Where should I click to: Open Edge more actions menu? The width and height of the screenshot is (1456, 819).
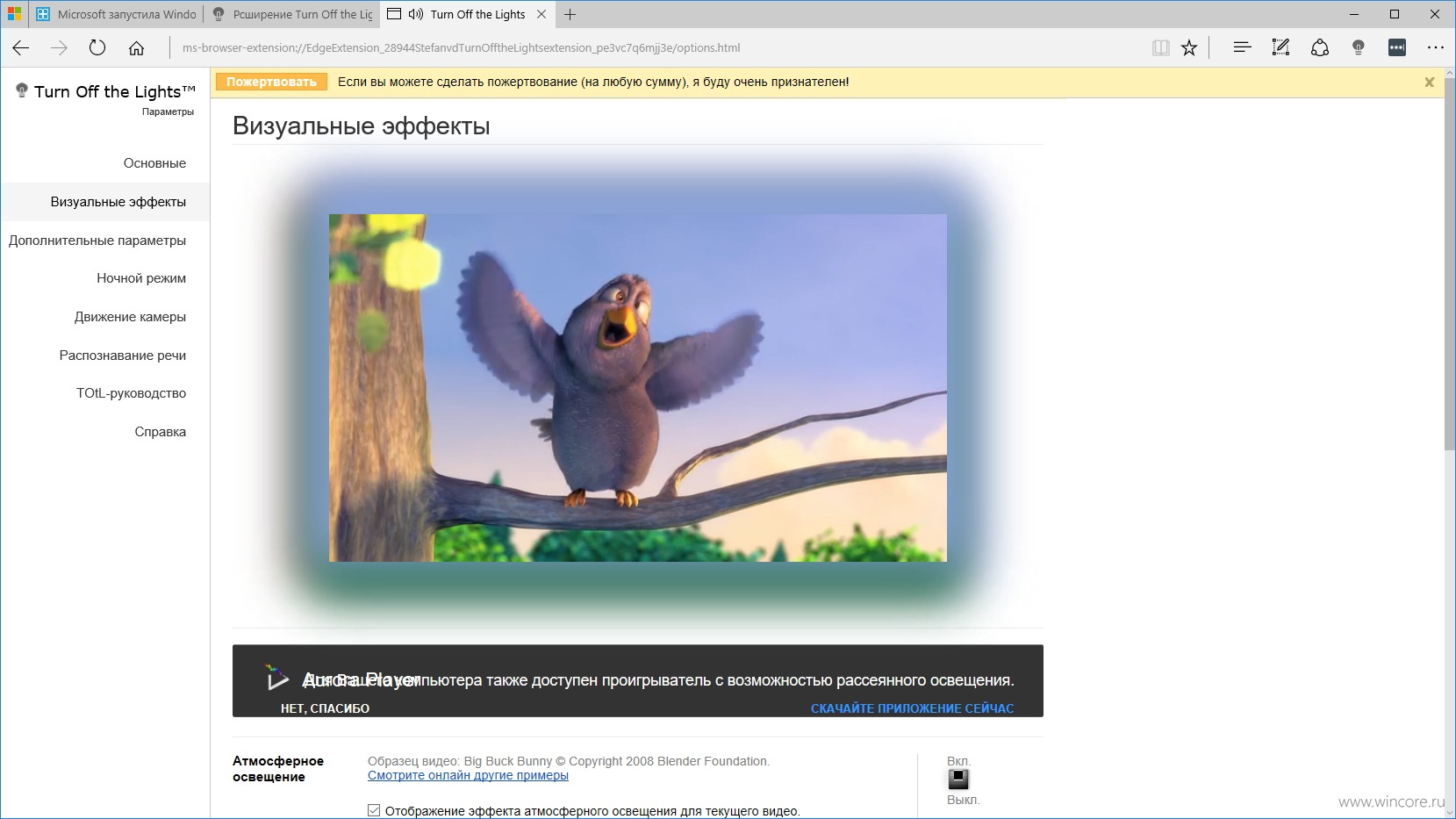(1436, 48)
